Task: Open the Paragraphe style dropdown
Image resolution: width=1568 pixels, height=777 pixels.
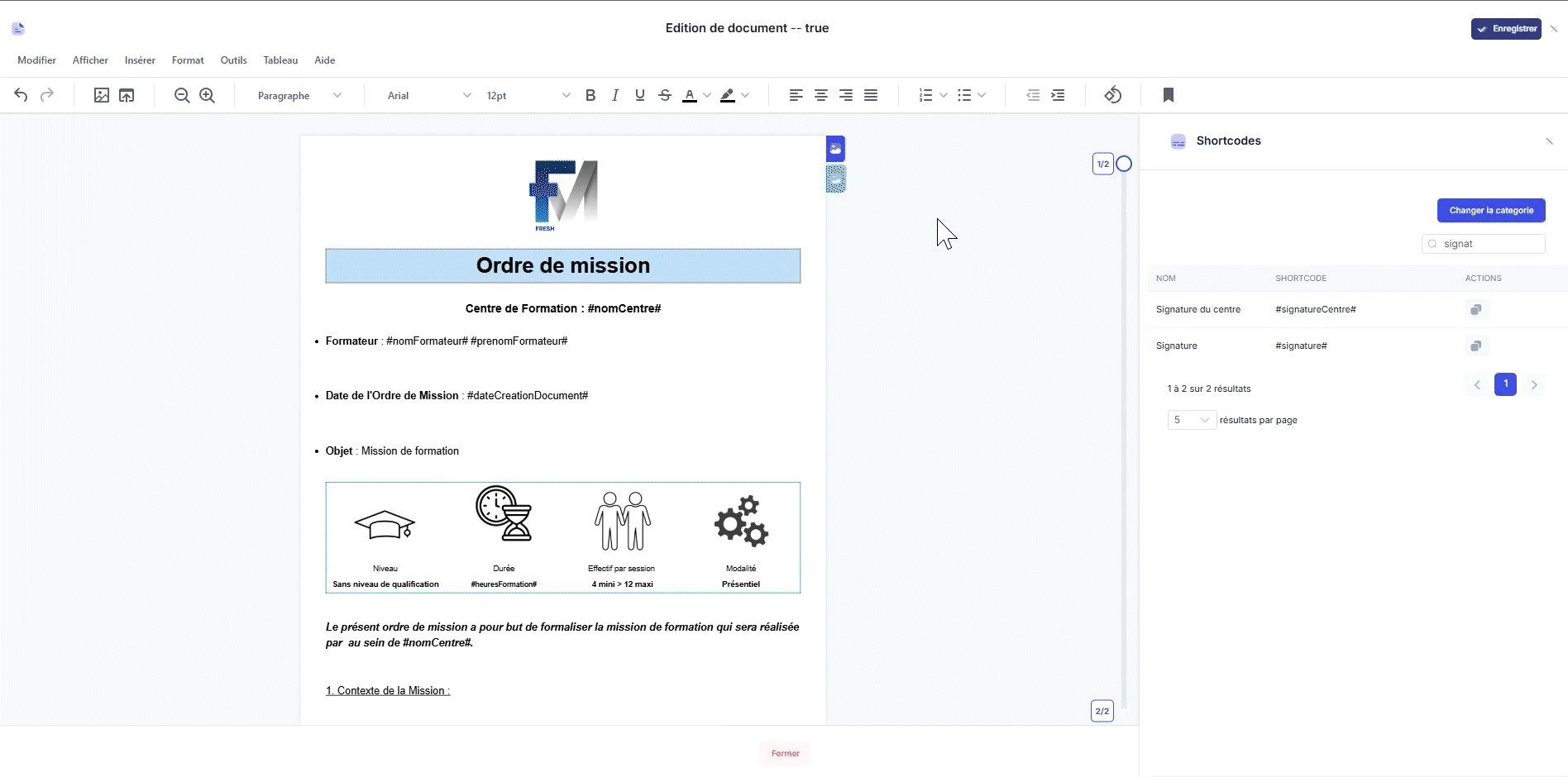Action: 299,96
